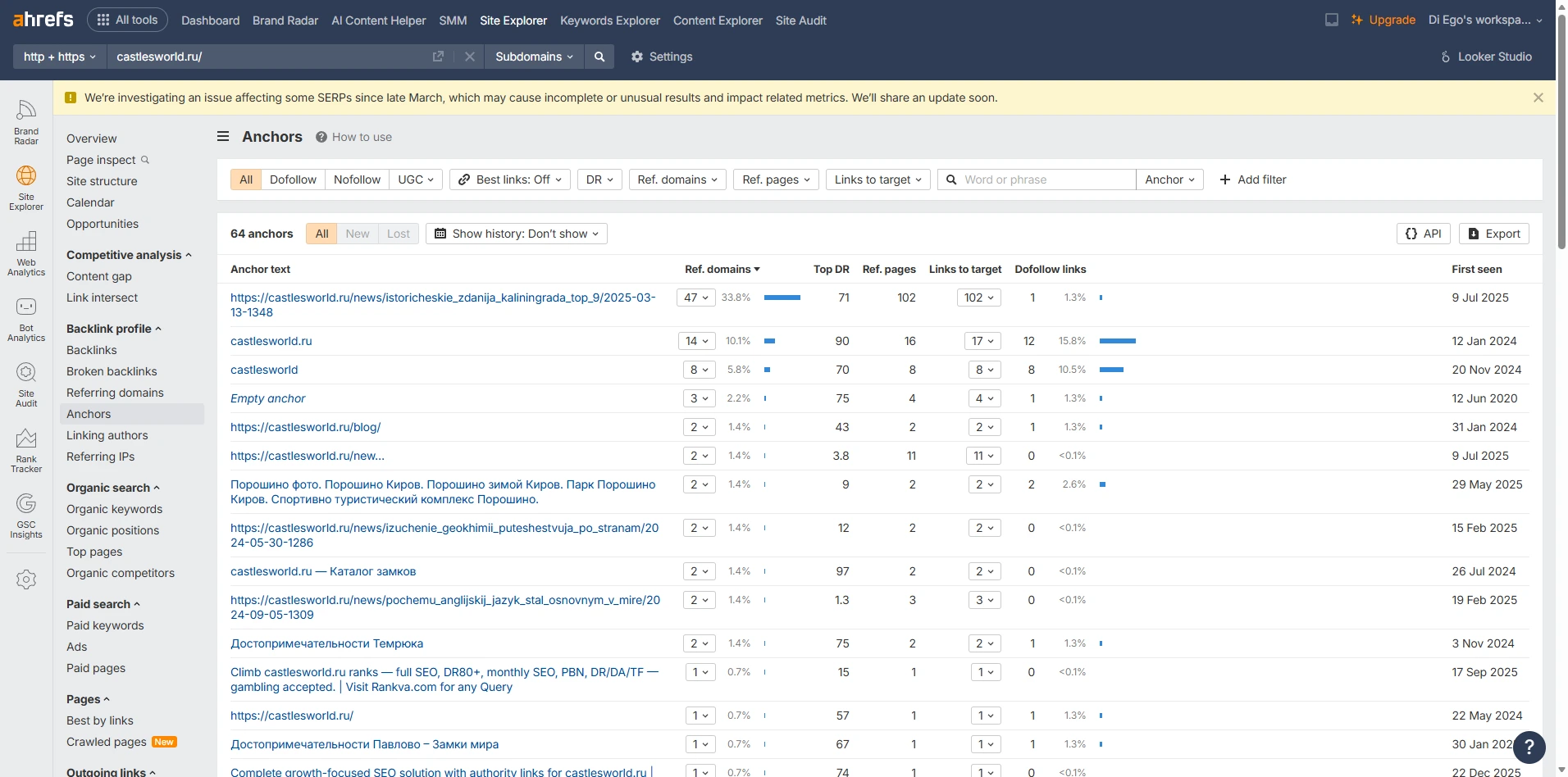Viewport: 1568px width, 777px height.
Task: Toggle the hamburger menu beside Anchors
Action: (223, 137)
